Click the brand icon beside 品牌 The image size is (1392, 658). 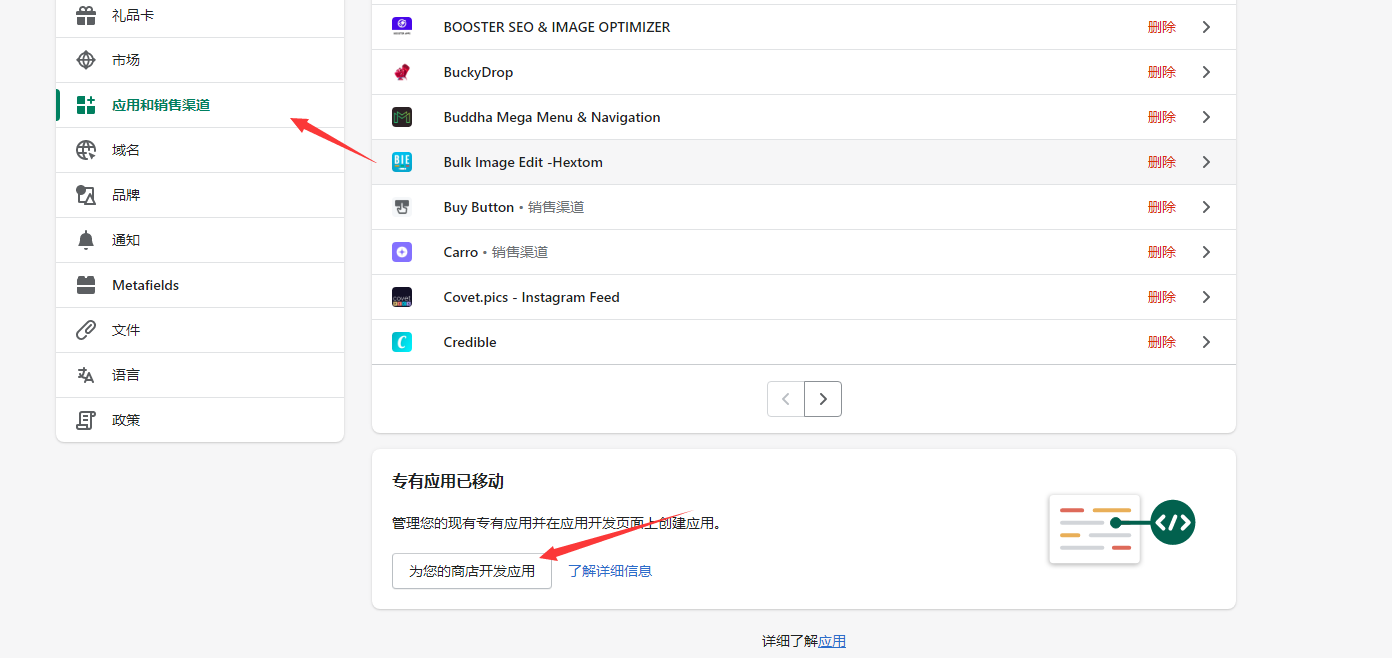coord(86,195)
